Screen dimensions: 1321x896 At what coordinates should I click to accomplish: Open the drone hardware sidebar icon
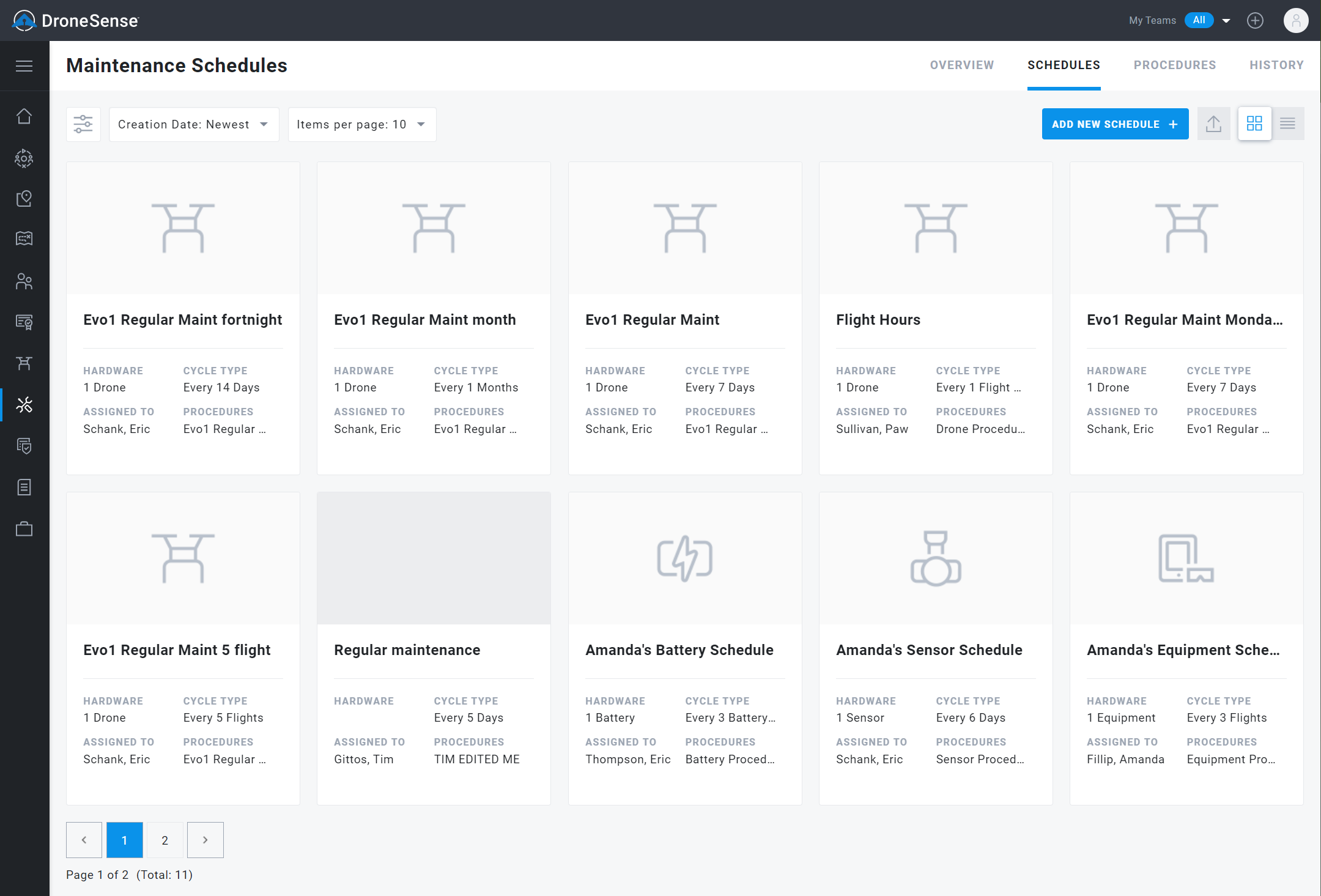click(x=24, y=363)
